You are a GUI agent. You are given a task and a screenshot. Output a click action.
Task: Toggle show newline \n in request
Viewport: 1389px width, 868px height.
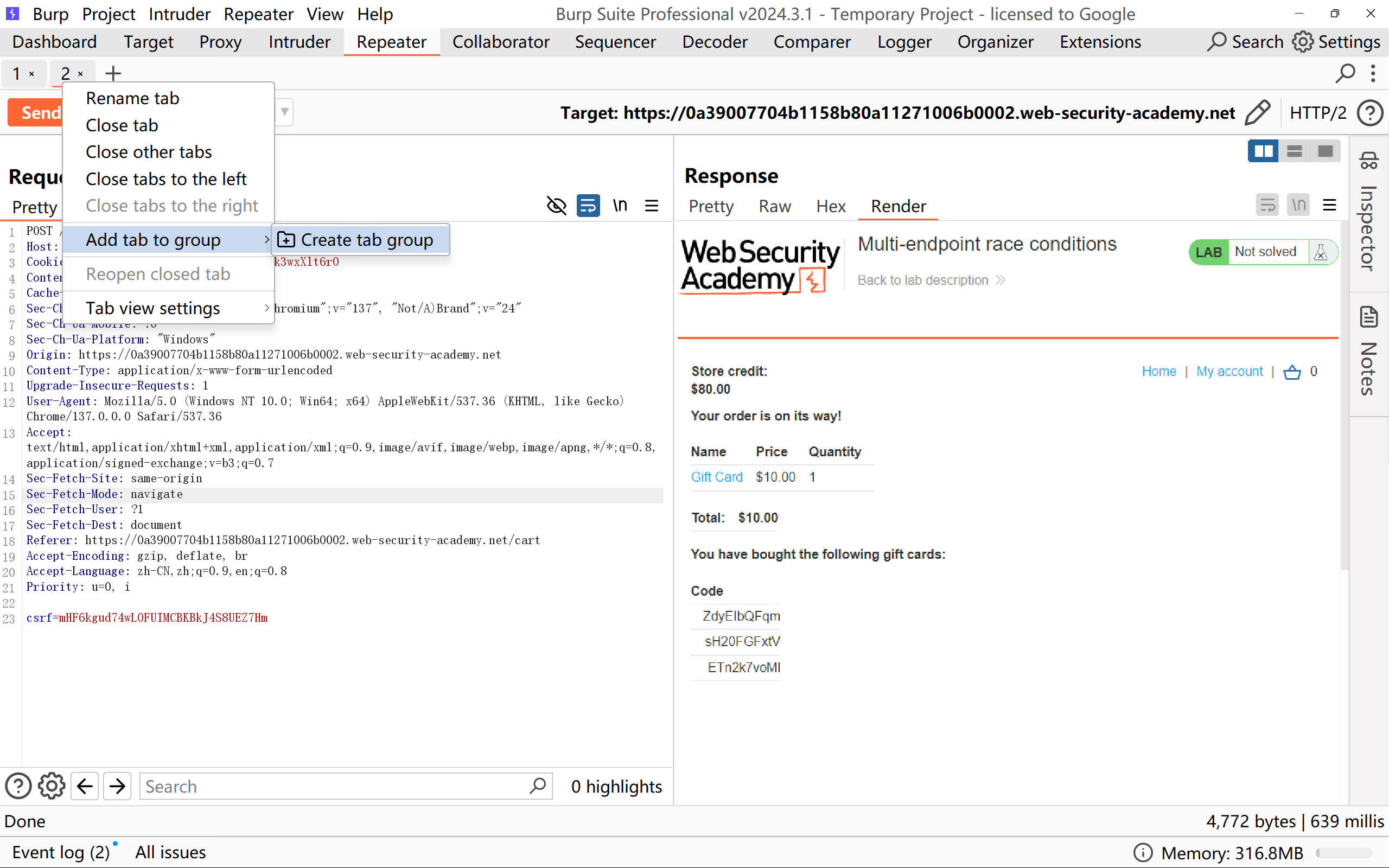620,206
